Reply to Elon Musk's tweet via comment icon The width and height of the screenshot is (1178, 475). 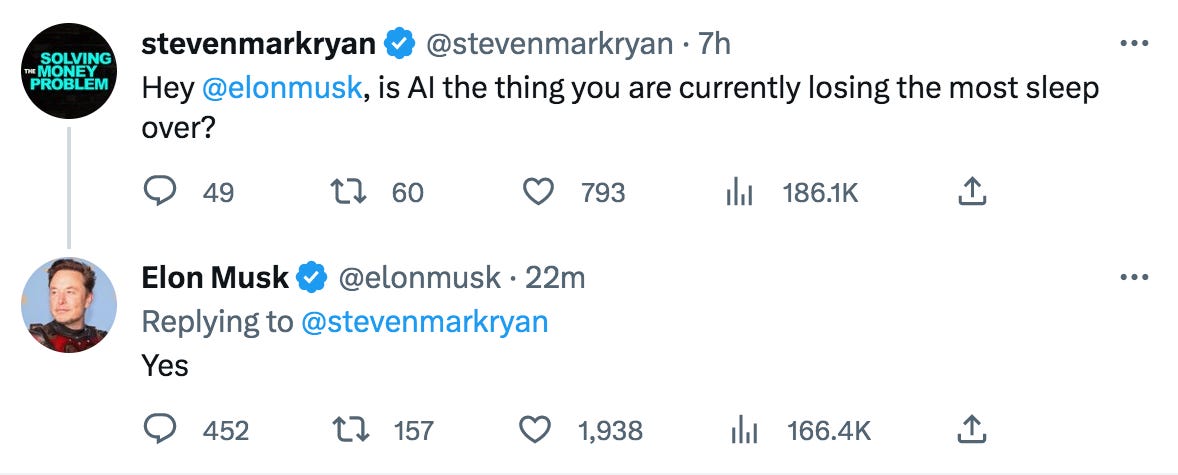159,430
